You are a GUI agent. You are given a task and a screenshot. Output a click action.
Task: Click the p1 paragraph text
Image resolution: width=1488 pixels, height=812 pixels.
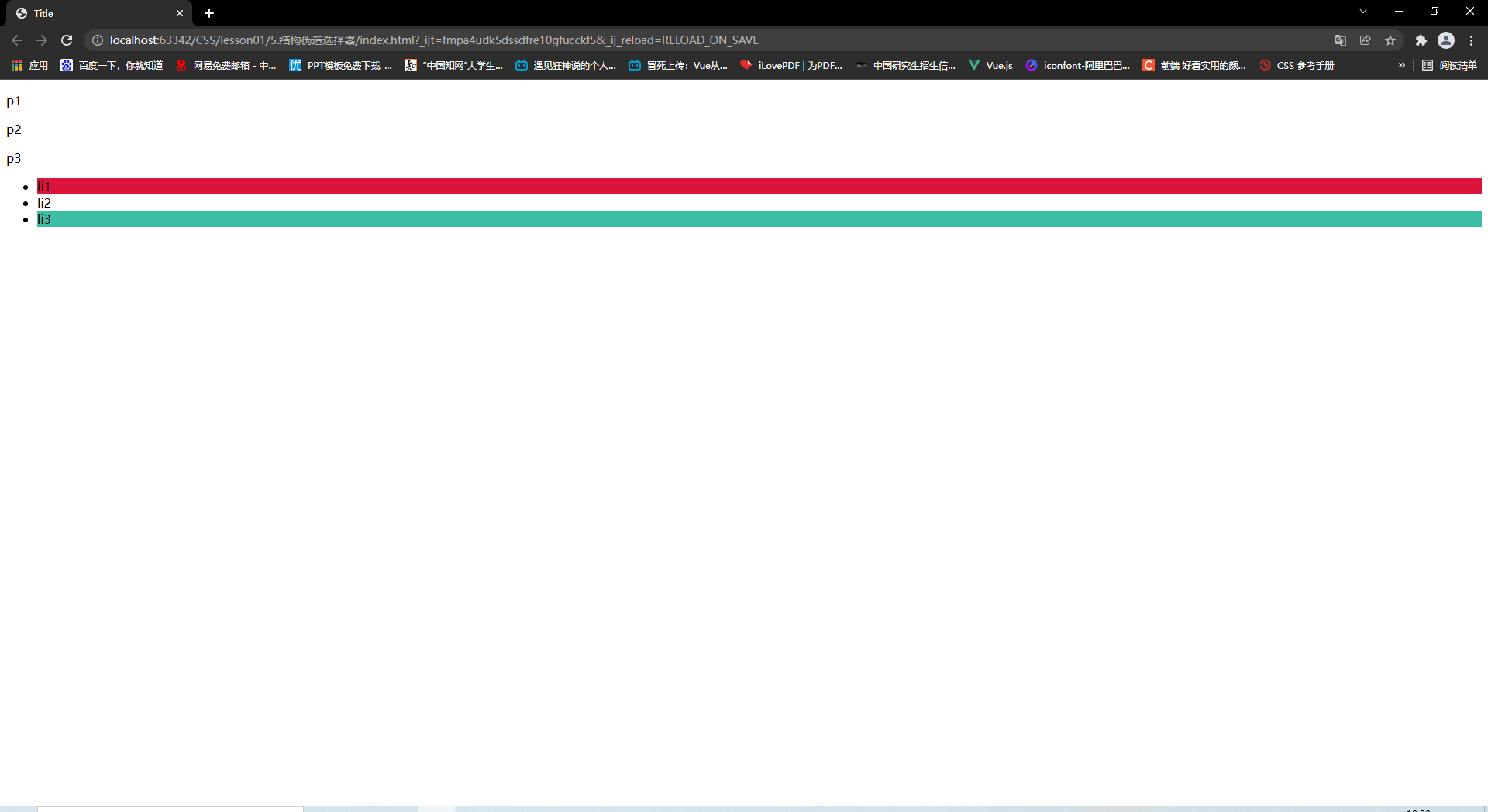[13, 101]
